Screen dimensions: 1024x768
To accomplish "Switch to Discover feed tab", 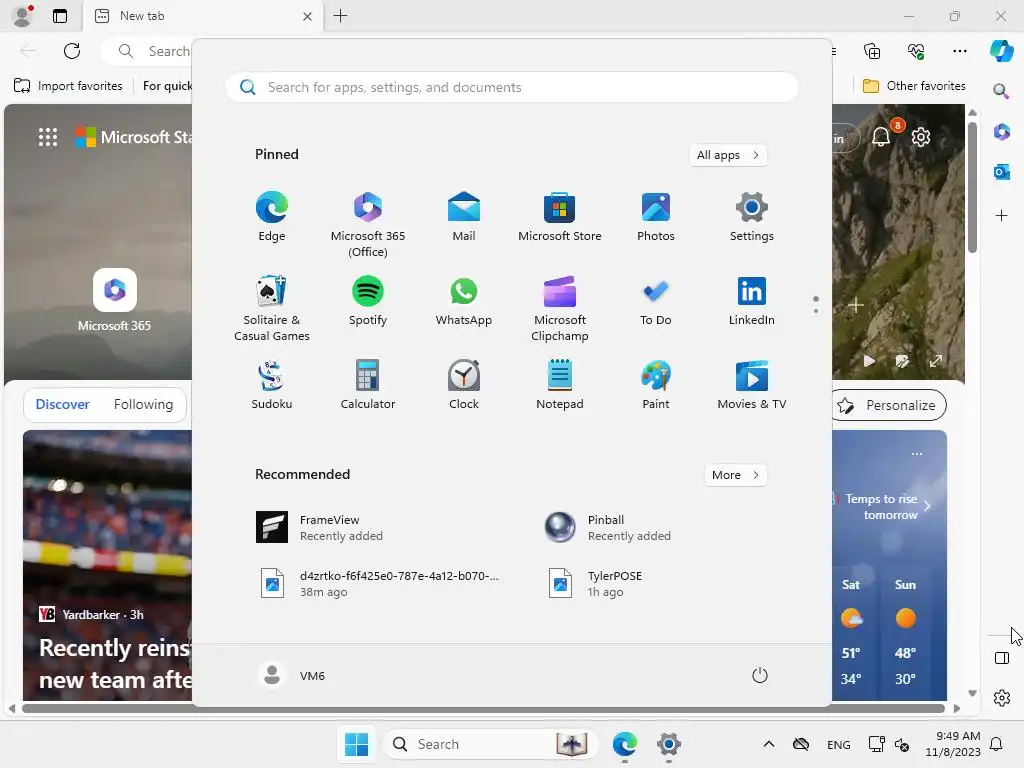I will pos(63,404).
